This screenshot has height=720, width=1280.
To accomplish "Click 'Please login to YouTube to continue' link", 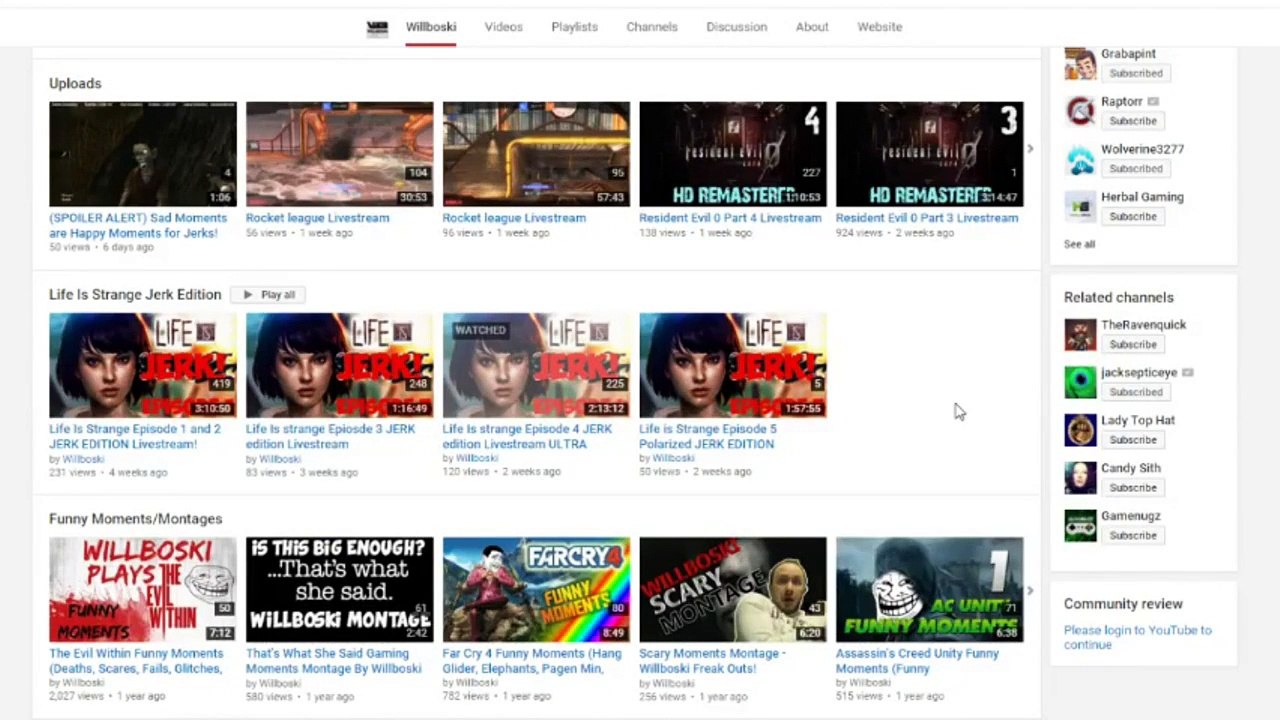I will tap(1137, 637).
